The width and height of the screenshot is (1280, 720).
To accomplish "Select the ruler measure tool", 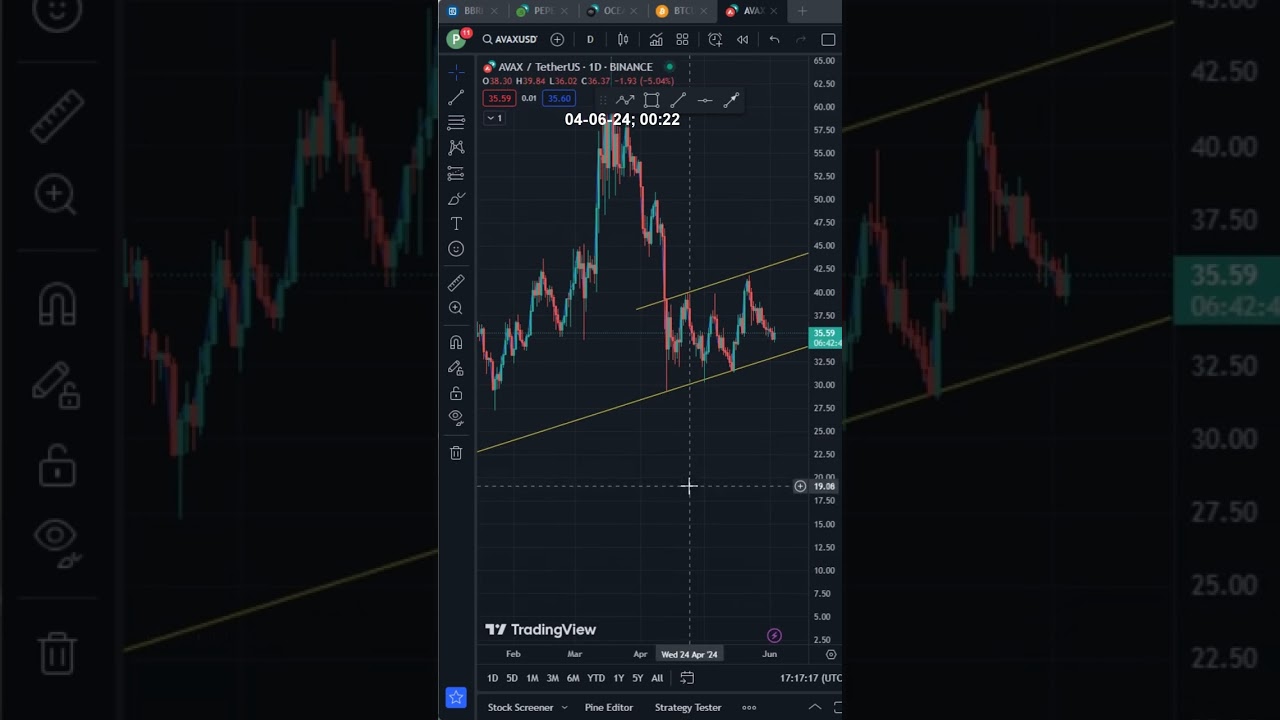I will coord(456,283).
